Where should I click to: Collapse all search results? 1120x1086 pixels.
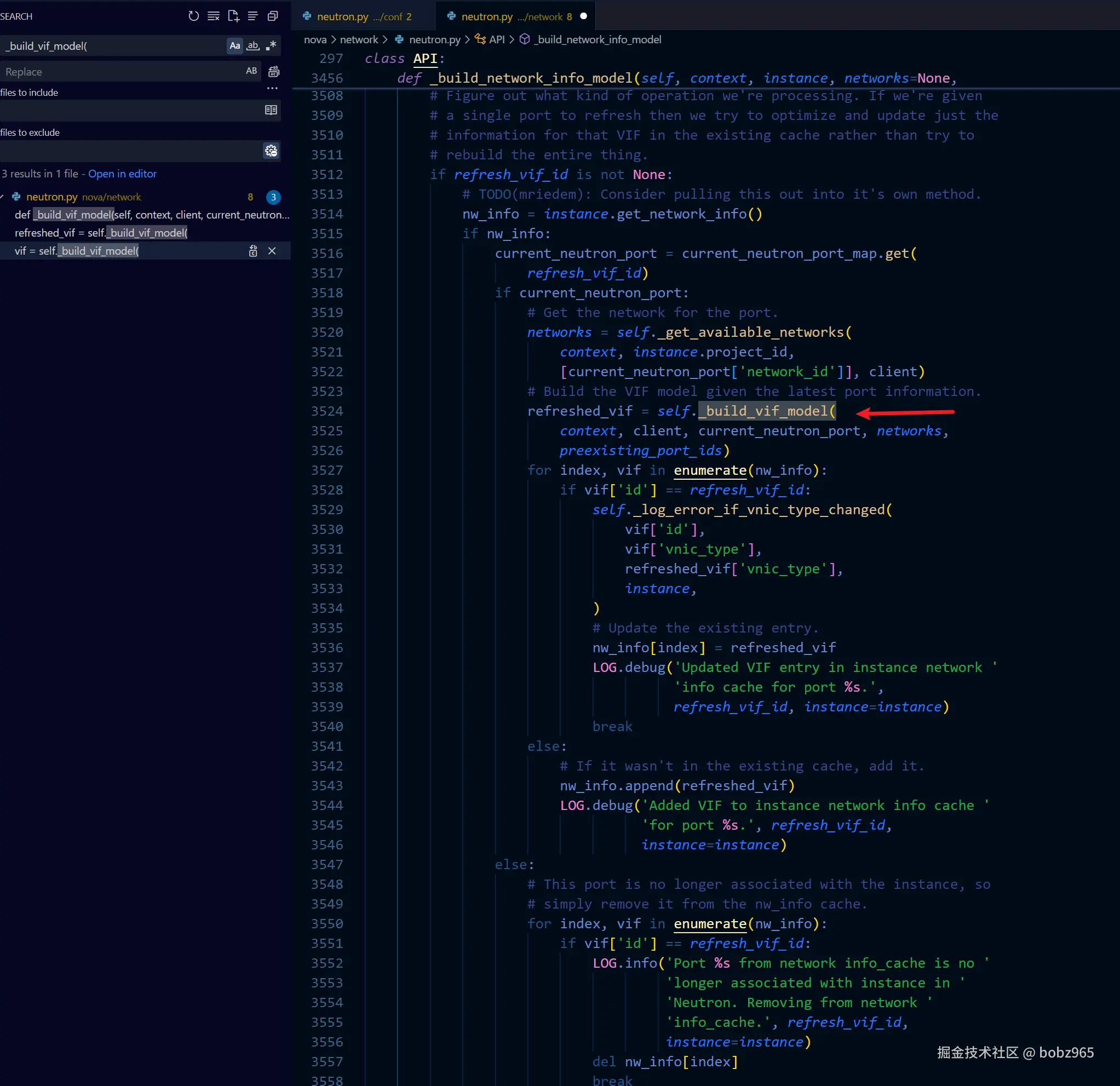click(x=273, y=16)
